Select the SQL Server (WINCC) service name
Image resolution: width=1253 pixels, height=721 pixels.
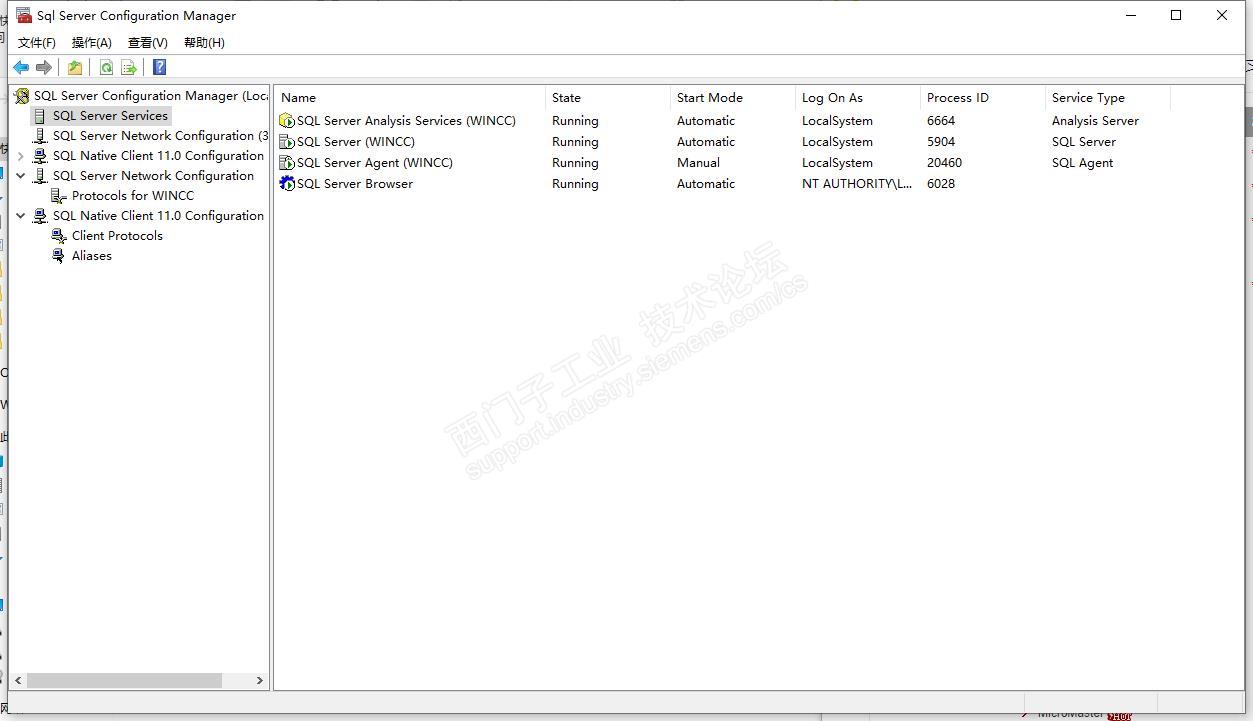(355, 142)
